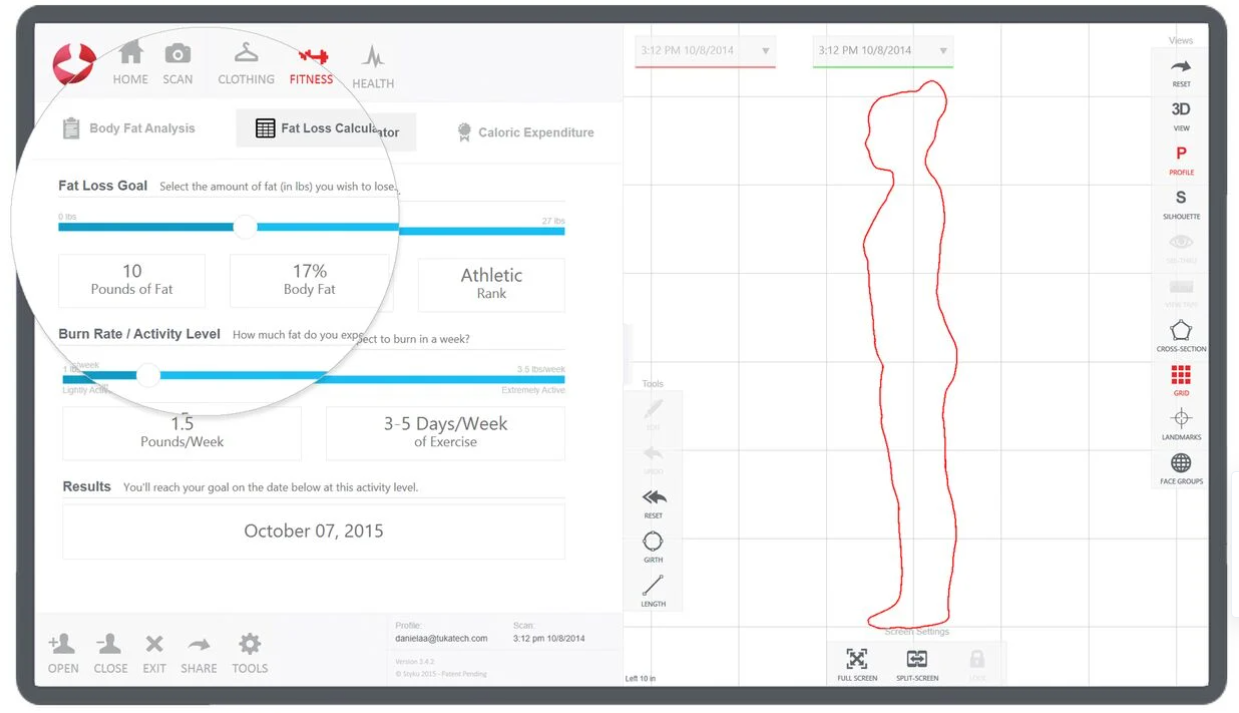
Task: Switch to Body Fat Analysis tab
Action: coord(129,129)
